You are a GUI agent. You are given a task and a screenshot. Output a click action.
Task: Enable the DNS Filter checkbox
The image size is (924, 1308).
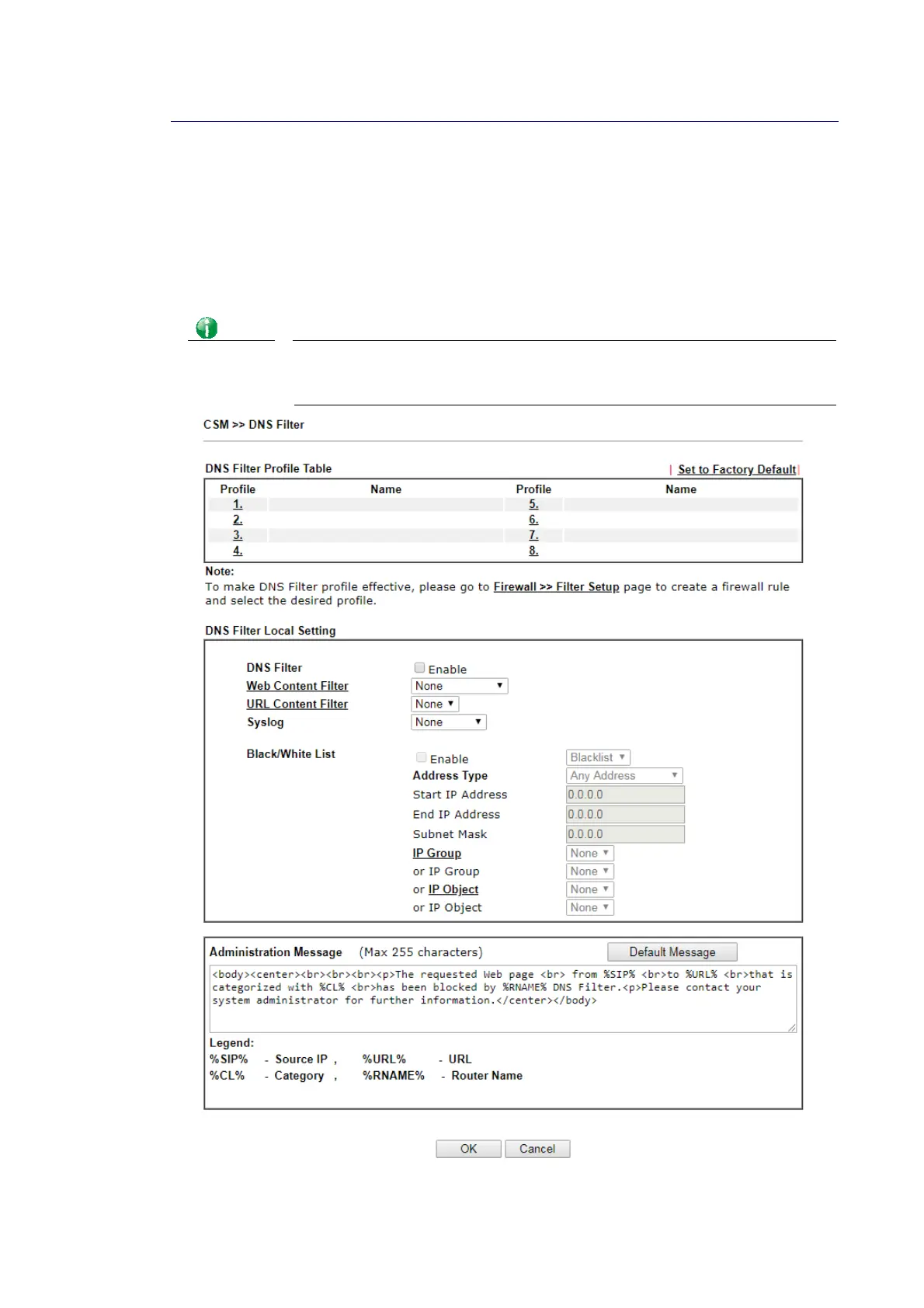tap(419, 668)
